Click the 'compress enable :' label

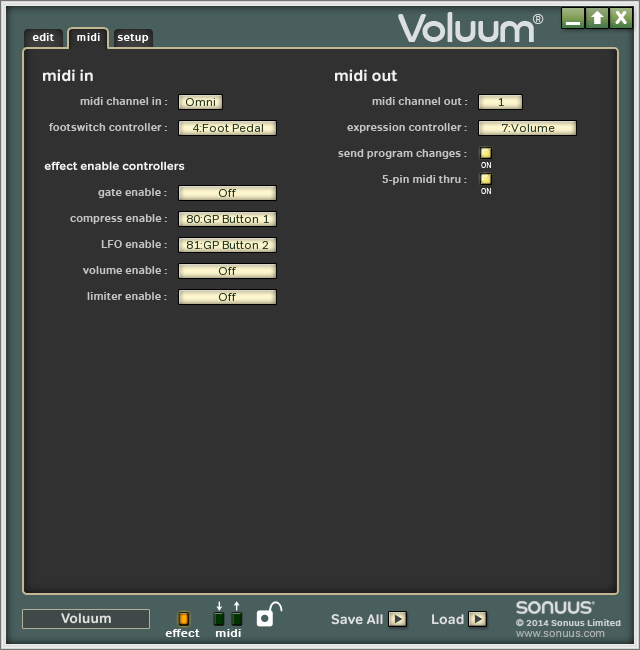119,218
